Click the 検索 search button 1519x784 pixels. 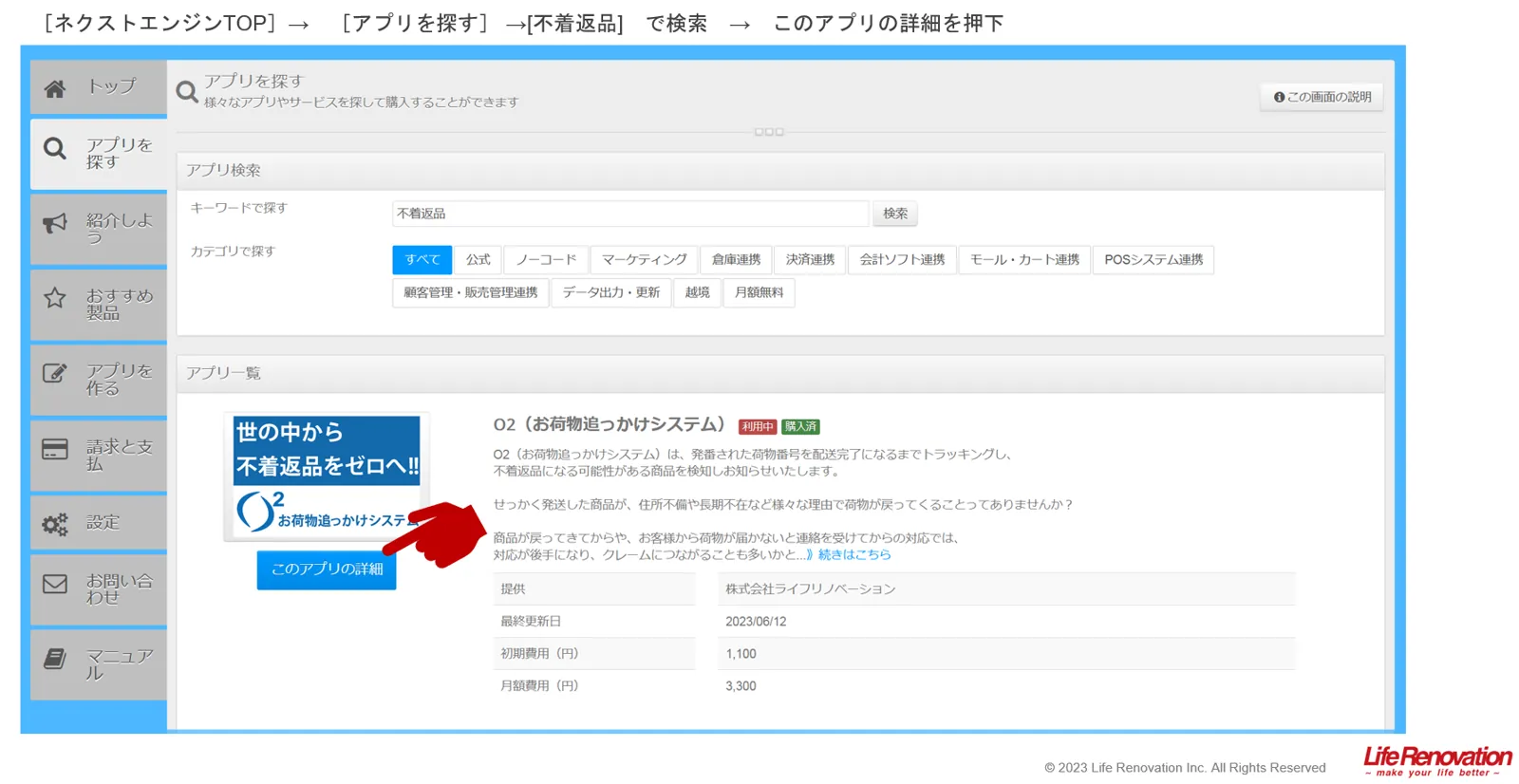pos(895,214)
